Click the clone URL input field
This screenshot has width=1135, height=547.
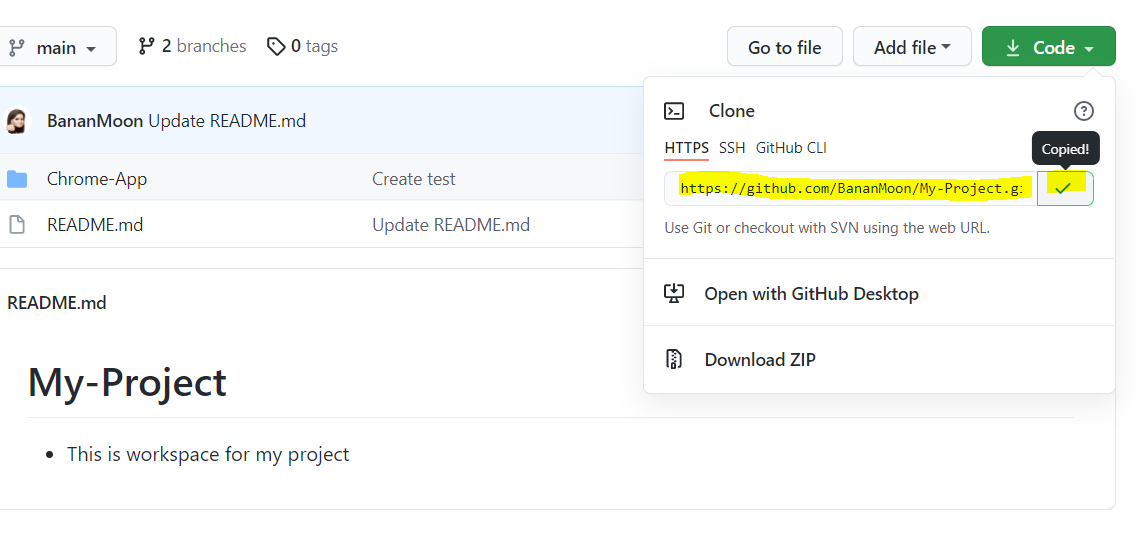(x=851, y=189)
